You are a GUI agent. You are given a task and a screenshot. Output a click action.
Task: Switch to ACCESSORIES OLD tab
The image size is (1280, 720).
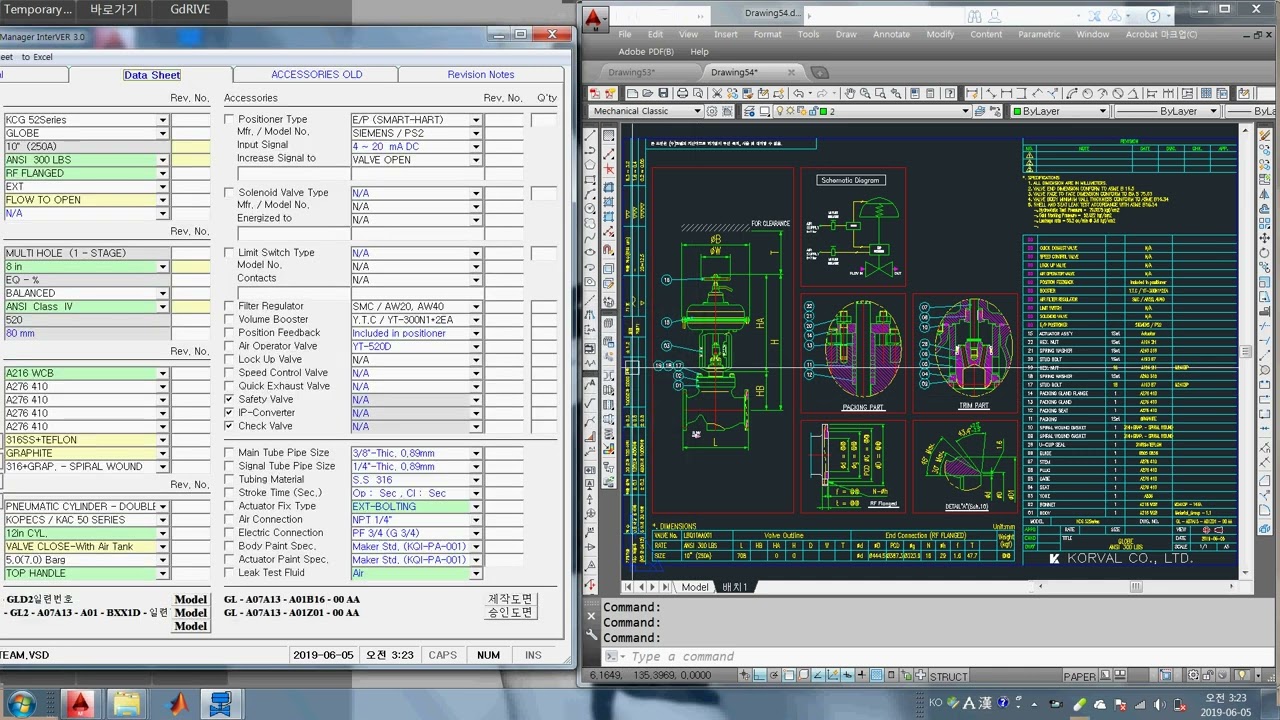click(316, 75)
